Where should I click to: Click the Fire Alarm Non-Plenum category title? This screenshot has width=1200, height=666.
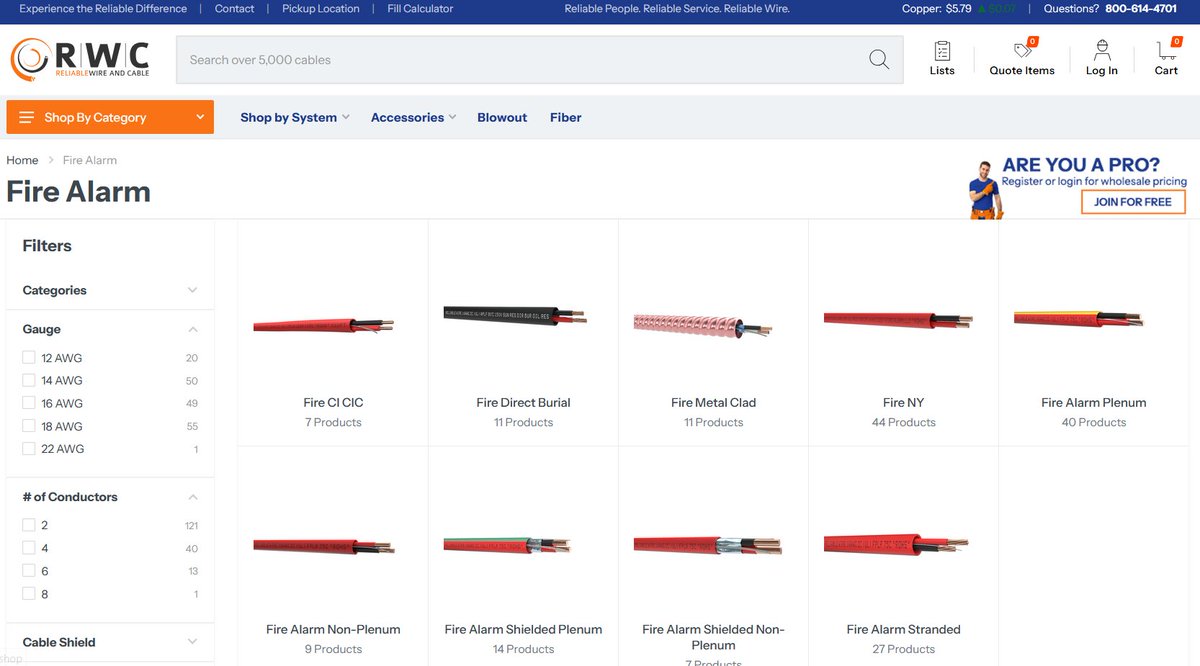[x=333, y=630]
